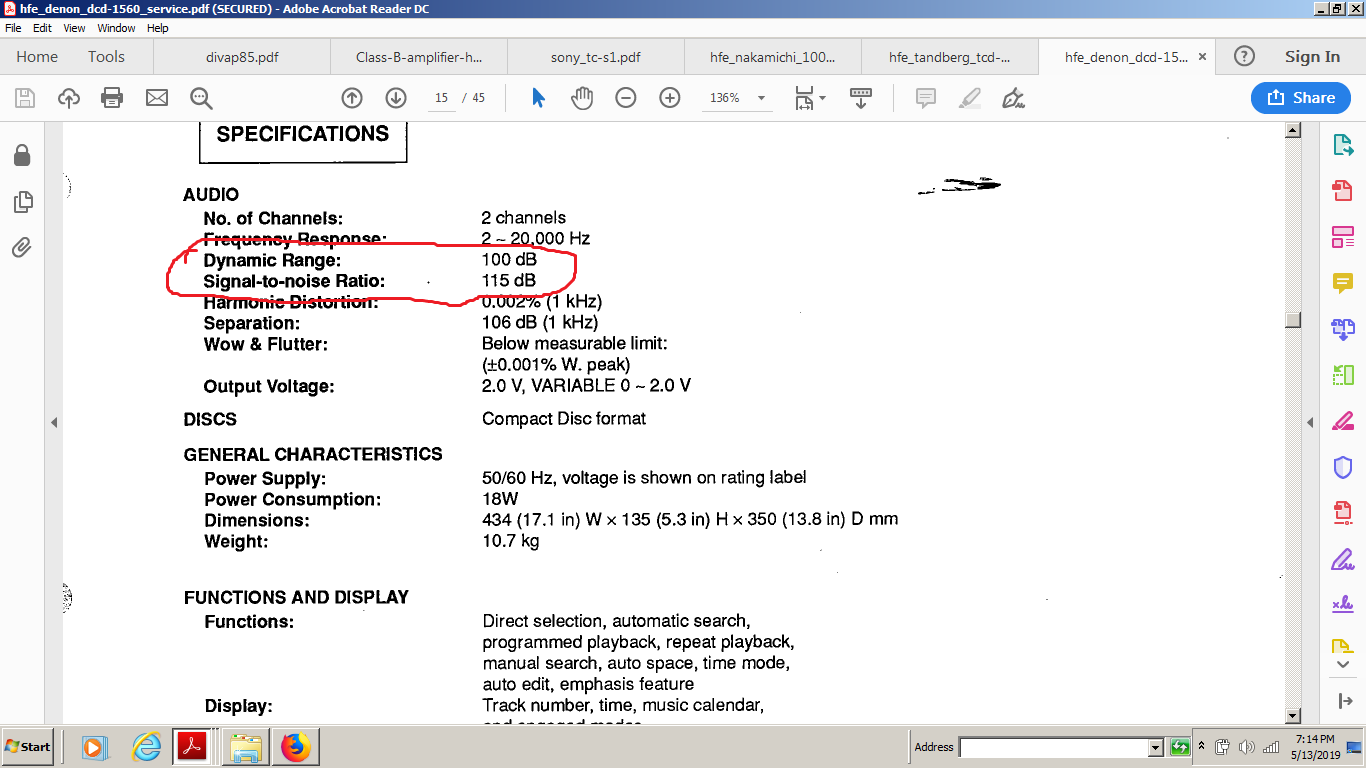This screenshot has height=768, width=1366.
Task: Click the scrollbar down arrow
Action: pyautogui.click(x=1293, y=715)
